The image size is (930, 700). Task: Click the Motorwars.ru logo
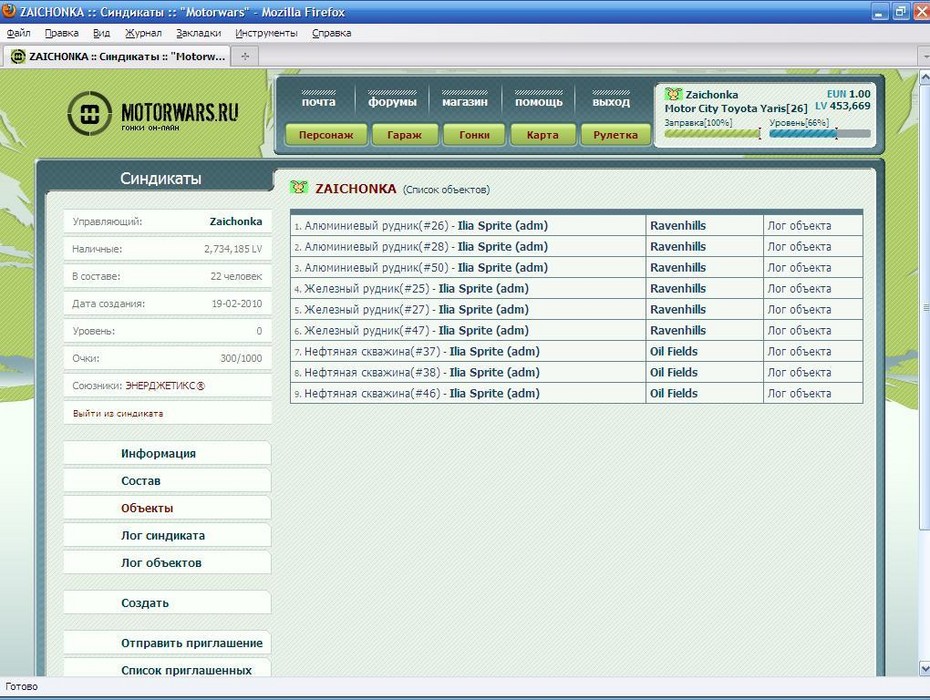pyautogui.click(x=153, y=113)
